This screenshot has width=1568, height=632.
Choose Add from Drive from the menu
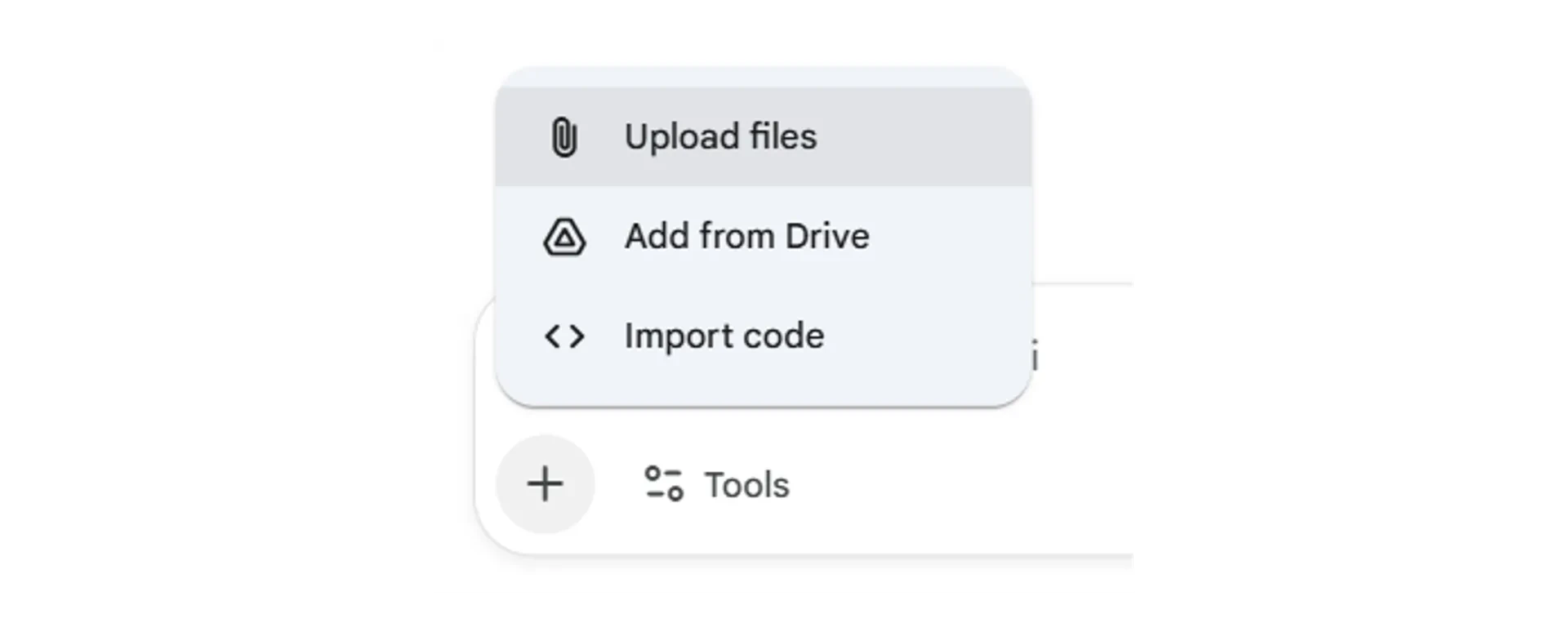point(746,236)
